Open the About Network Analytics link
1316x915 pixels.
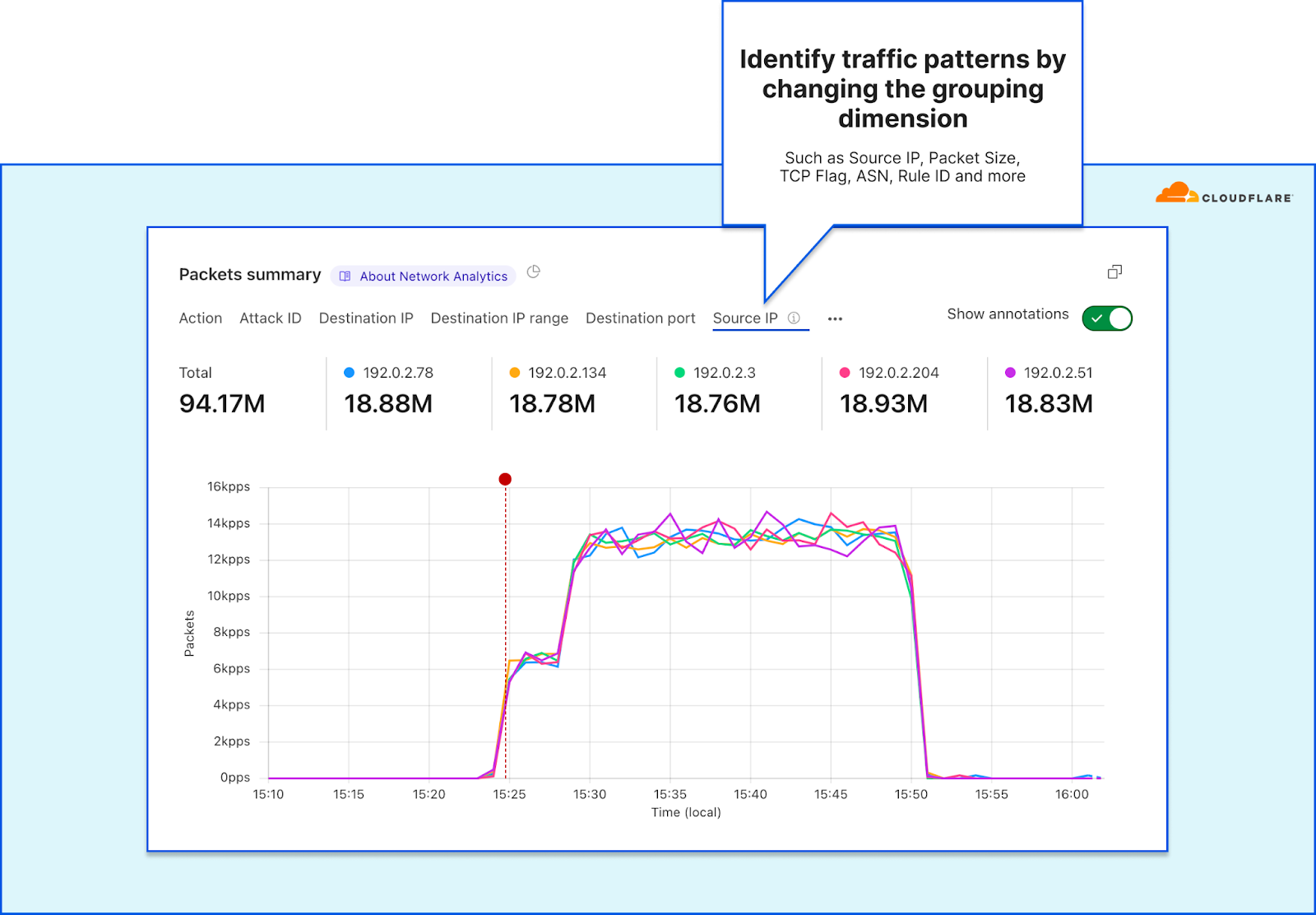pos(433,276)
